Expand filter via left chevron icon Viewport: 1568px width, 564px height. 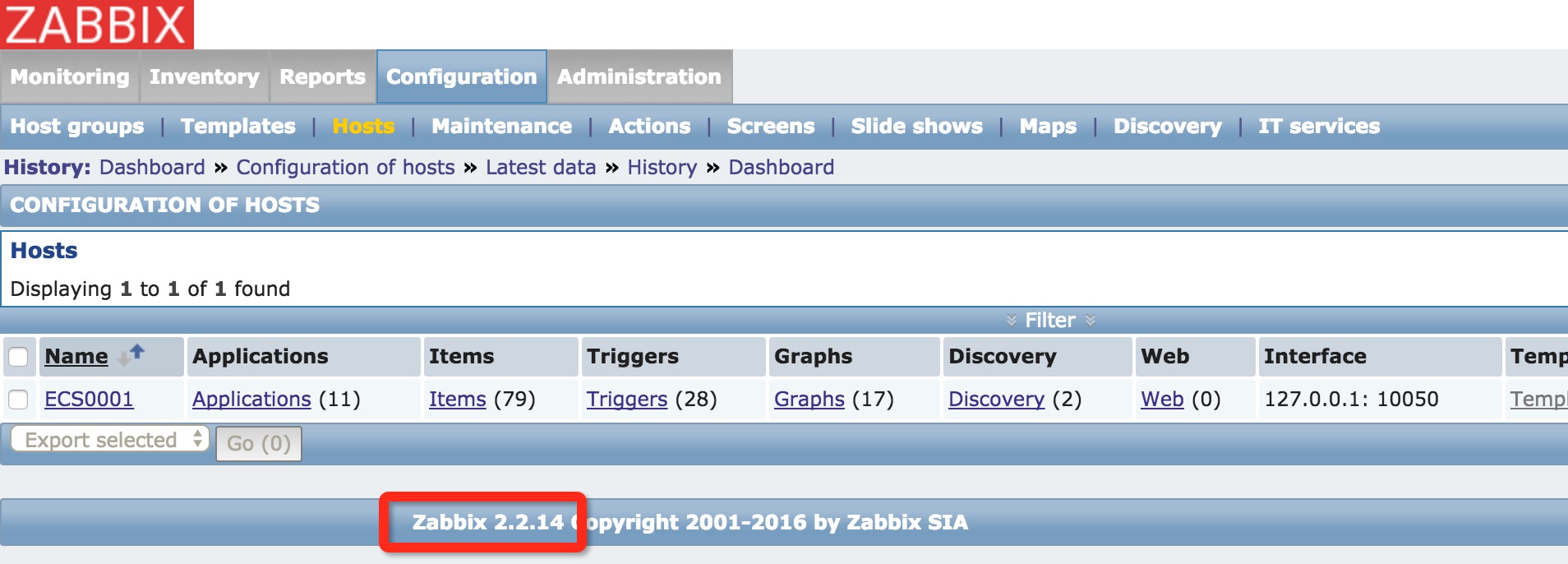pyautogui.click(x=1012, y=321)
